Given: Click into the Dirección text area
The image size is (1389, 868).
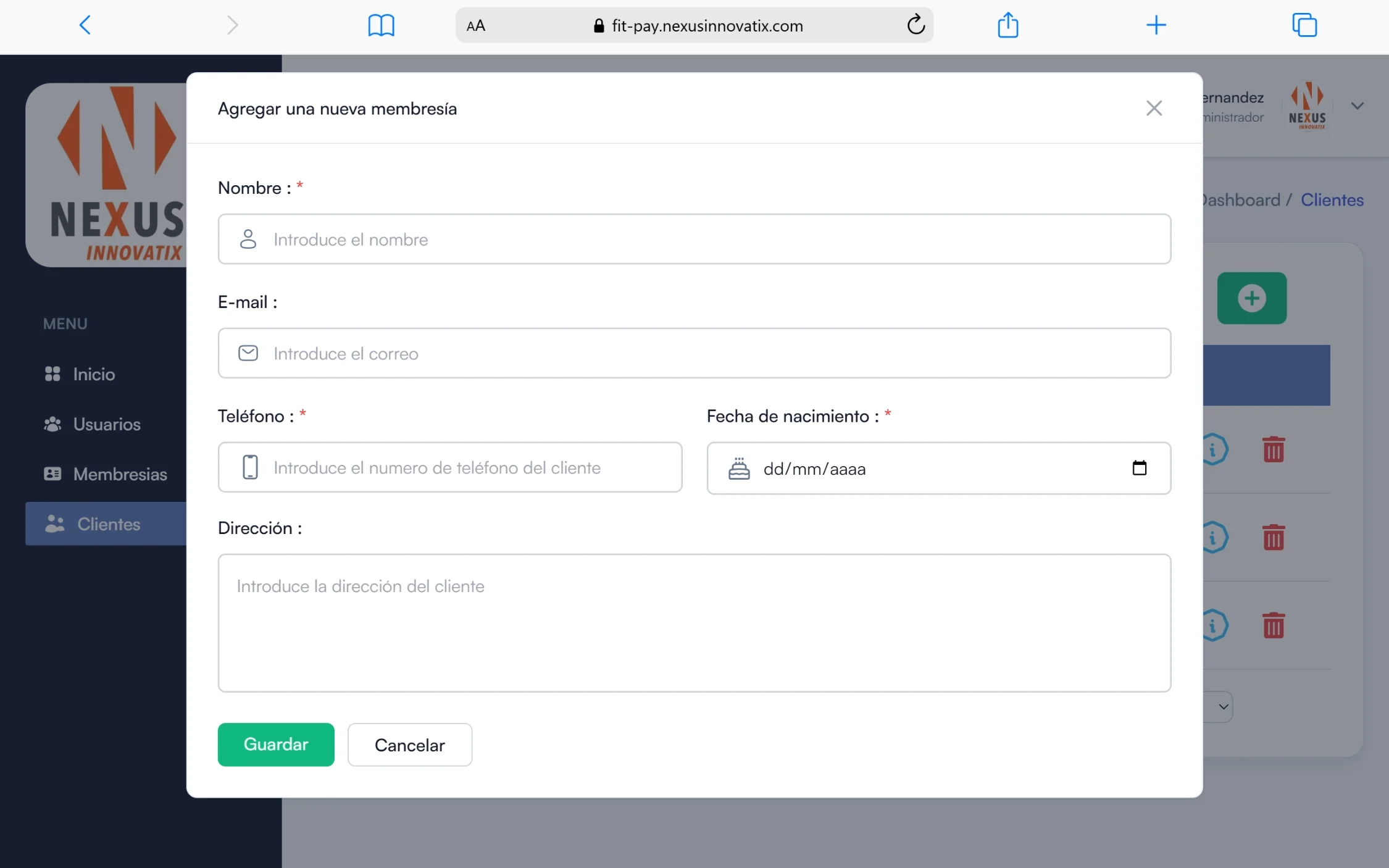Looking at the screenshot, I should pyautogui.click(x=694, y=623).
